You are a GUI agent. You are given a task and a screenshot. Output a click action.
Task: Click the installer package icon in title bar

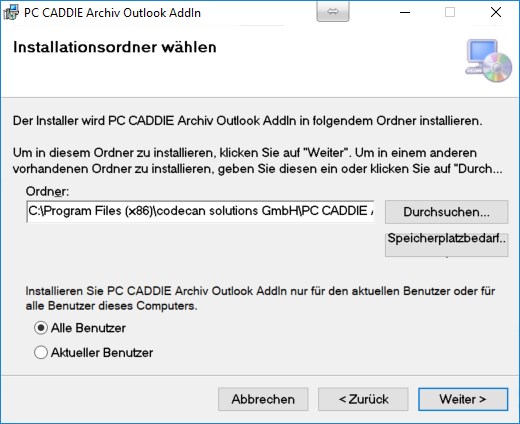11,12
